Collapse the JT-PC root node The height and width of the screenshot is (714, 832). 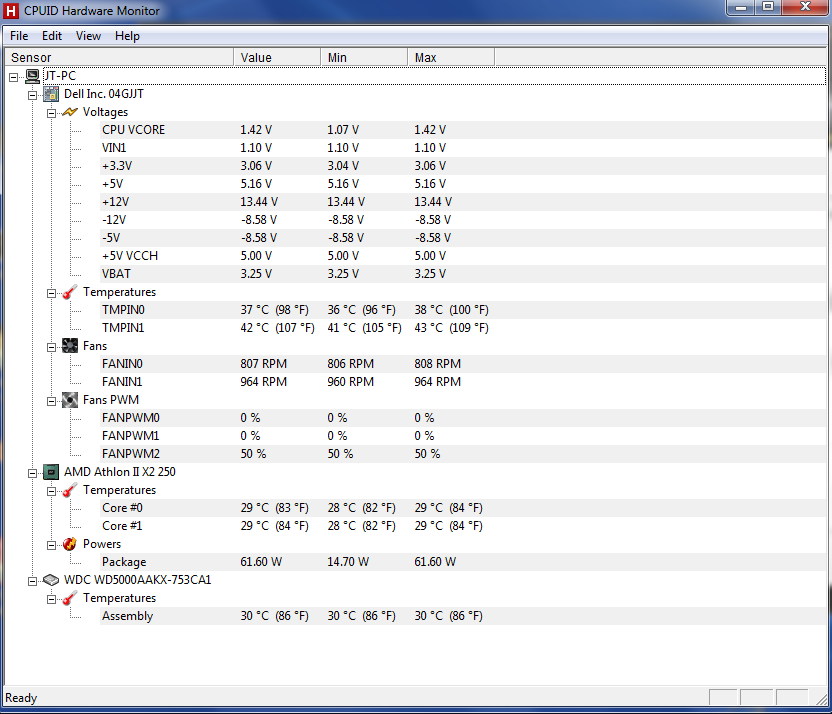[14, 76]
